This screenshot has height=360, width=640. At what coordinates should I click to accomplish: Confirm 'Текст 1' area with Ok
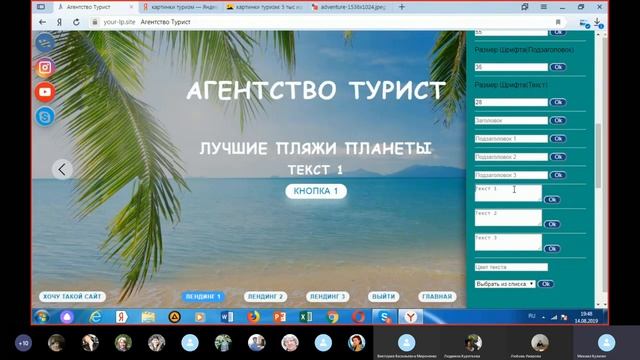pos(552,200)
